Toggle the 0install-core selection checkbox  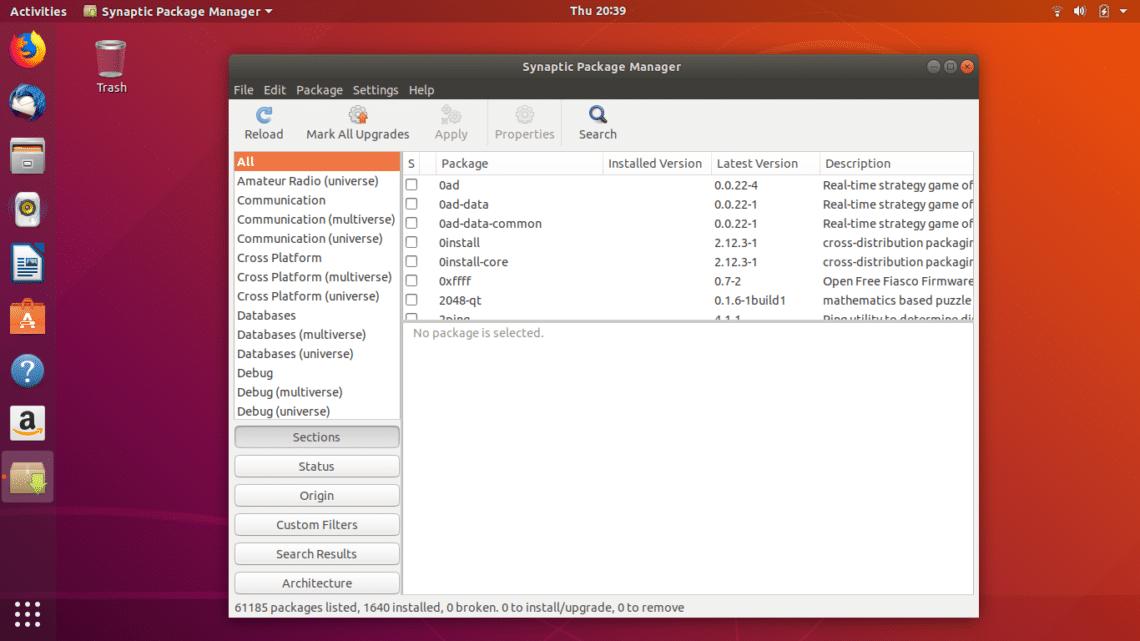pyautogui.click(x=411, y=261)
